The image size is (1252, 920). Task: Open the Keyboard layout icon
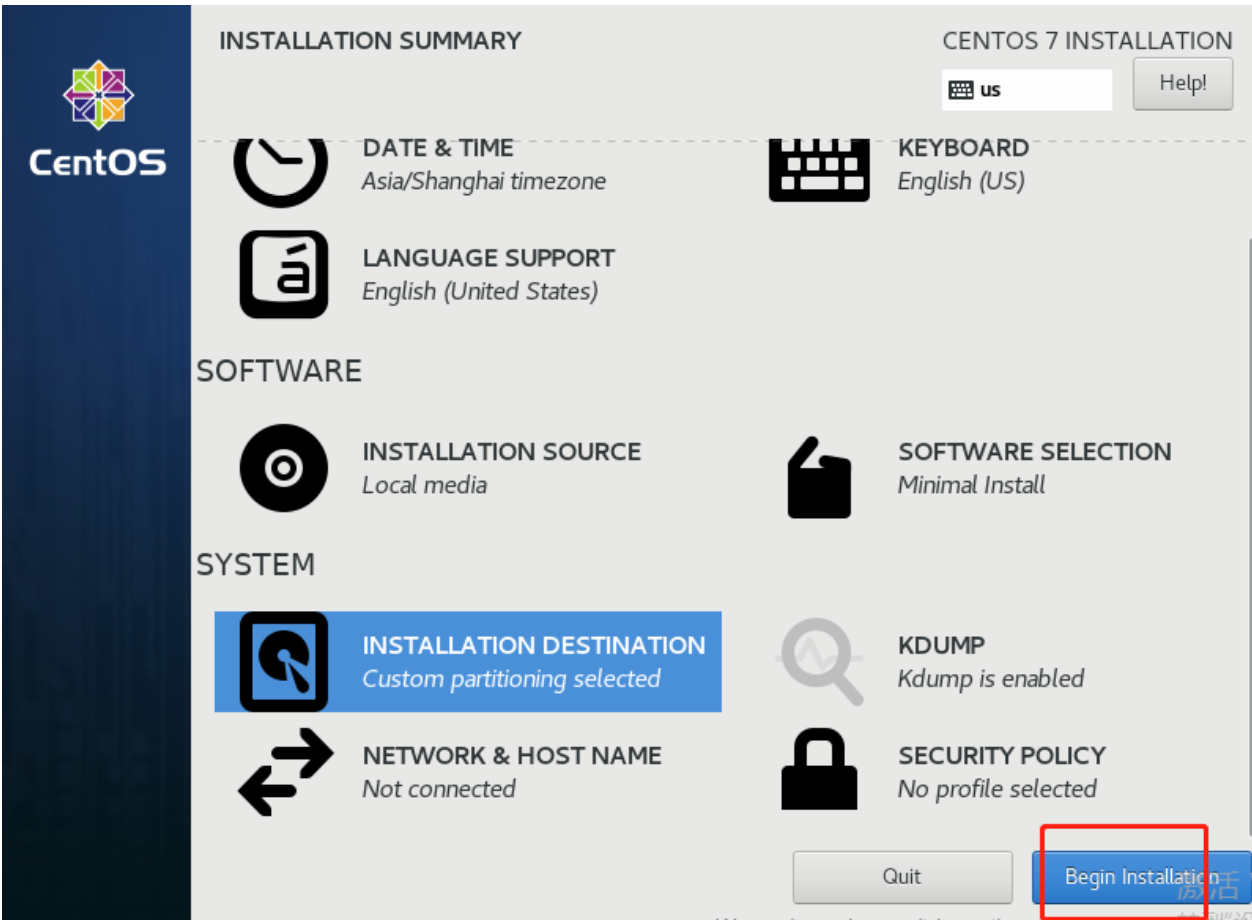pos(819,170)
